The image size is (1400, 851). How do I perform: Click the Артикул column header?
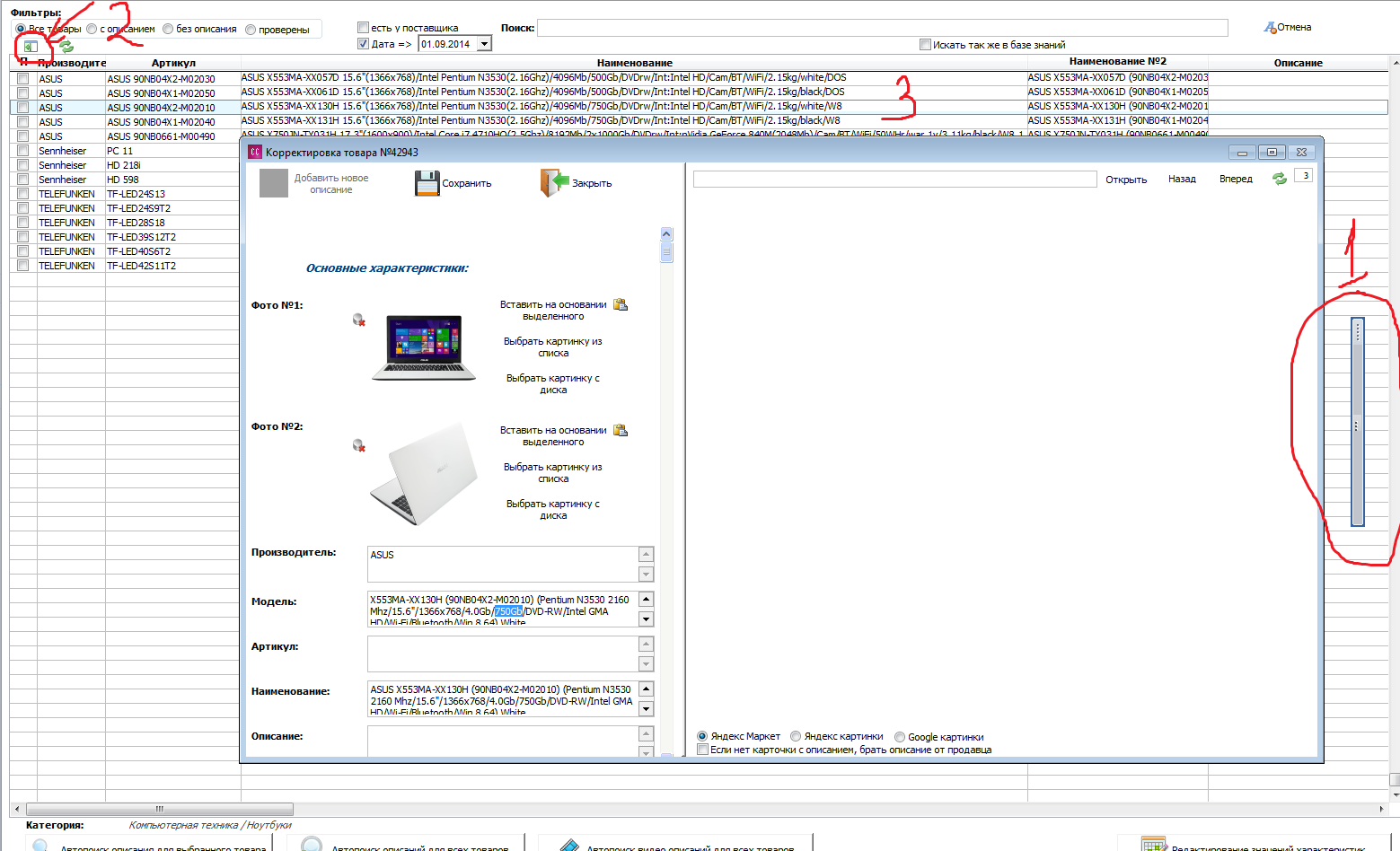(173, 63)
